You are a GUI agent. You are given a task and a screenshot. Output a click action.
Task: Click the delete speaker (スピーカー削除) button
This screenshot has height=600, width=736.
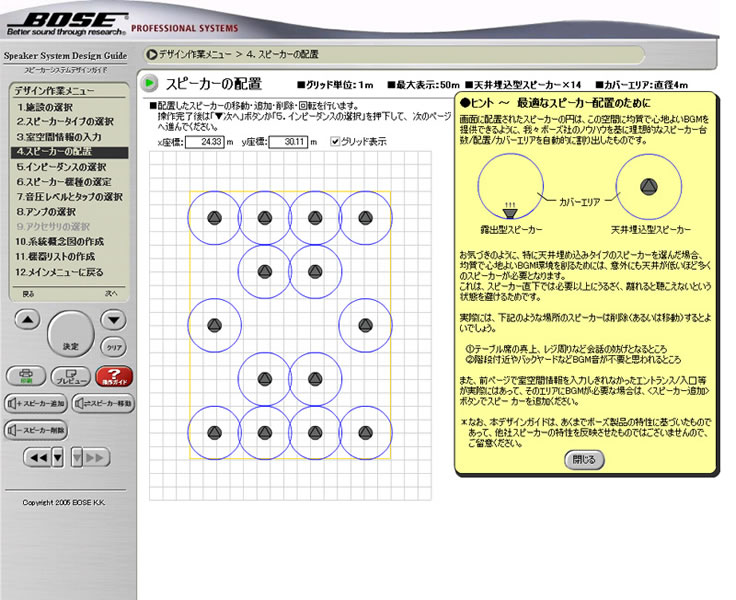click(37, 430)
